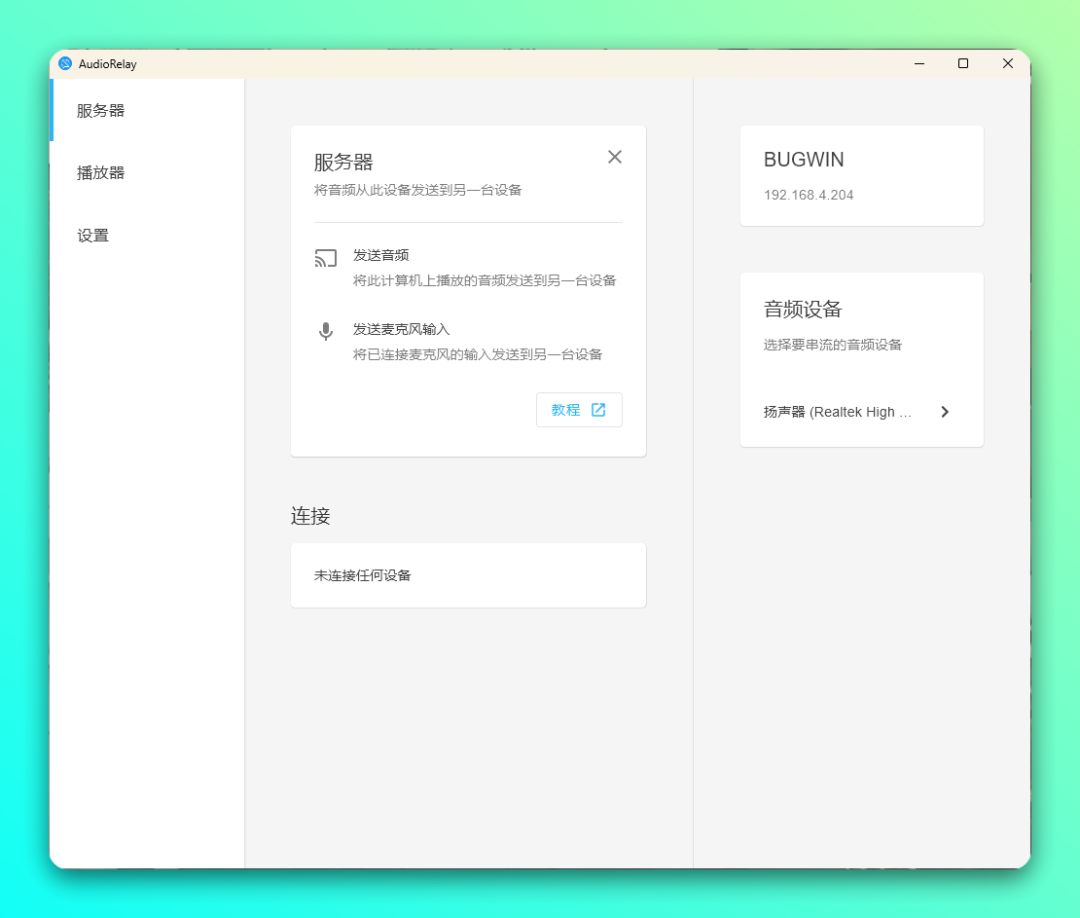Click the AudioRelay app icon in title bar
Screen dimensions: 1080x918
point(66,64)
